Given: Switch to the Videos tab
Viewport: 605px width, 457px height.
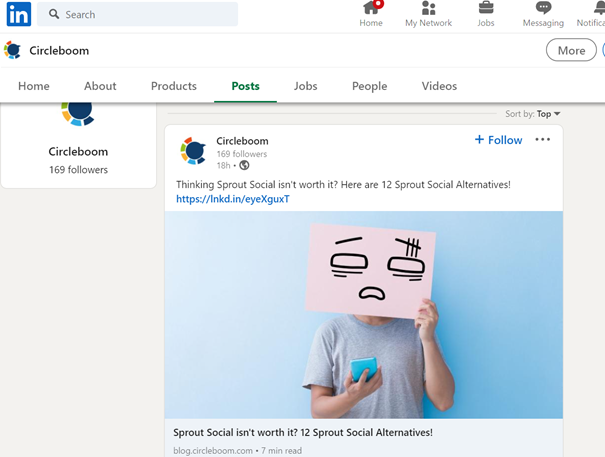Looking at the screenshot, I should 439,86.
